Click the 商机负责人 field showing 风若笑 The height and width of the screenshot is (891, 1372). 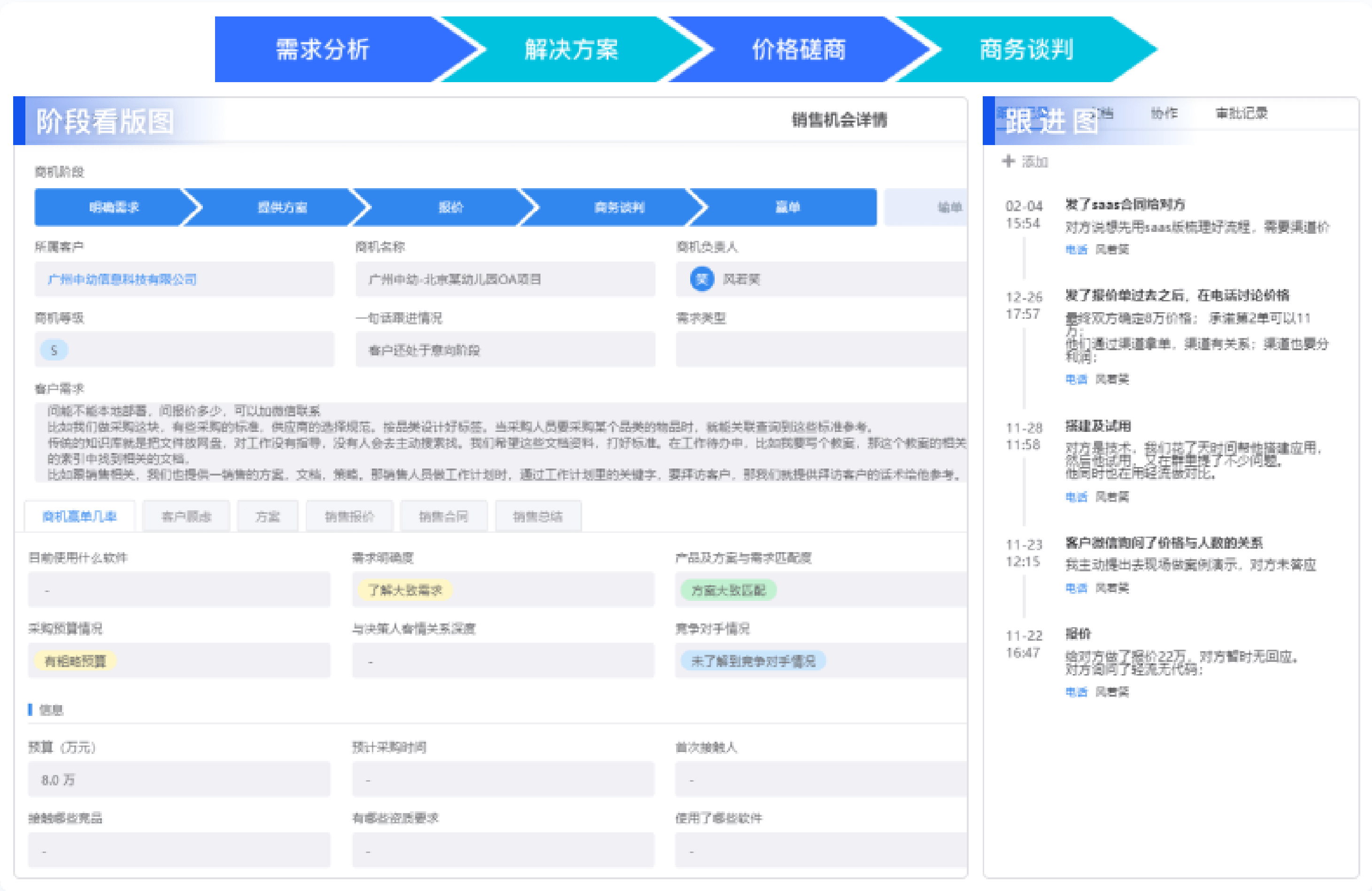pos(822,279)
